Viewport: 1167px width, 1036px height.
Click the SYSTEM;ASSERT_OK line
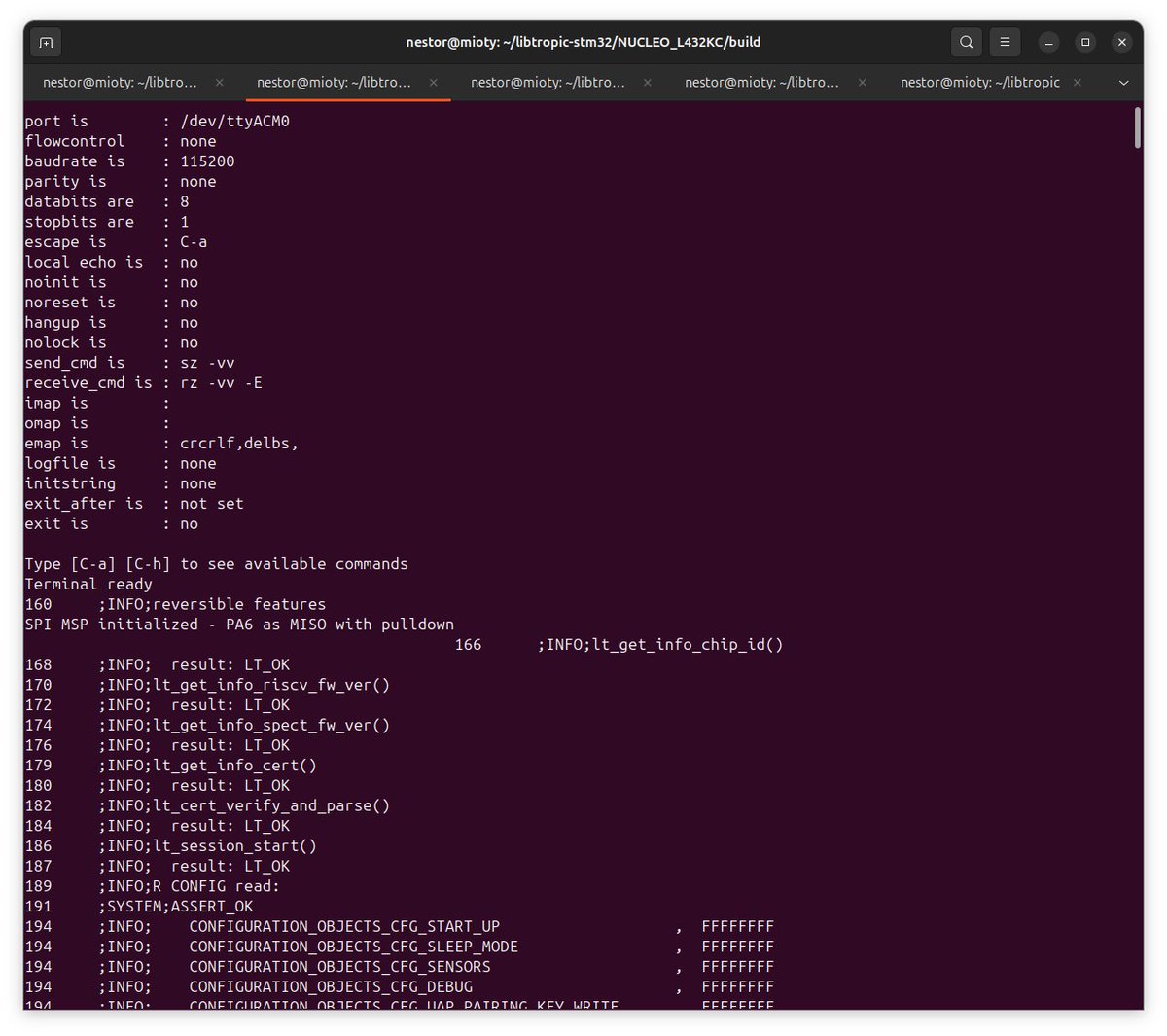(x=175, y=907)
